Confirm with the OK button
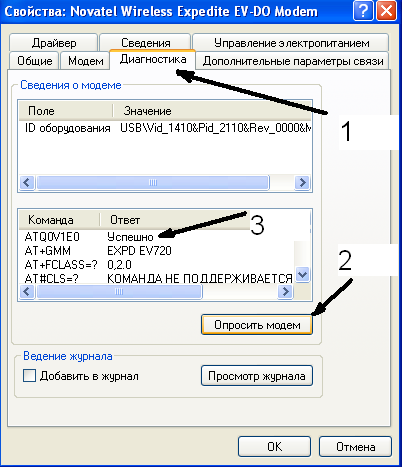The height and width of the screenshot is (467, 402). 274,446
